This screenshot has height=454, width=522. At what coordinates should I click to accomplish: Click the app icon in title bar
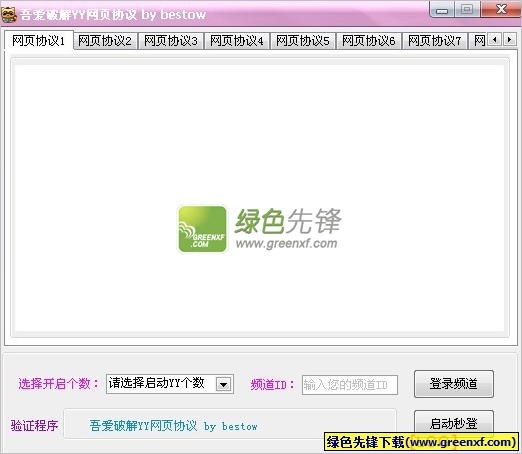[9, 15]
